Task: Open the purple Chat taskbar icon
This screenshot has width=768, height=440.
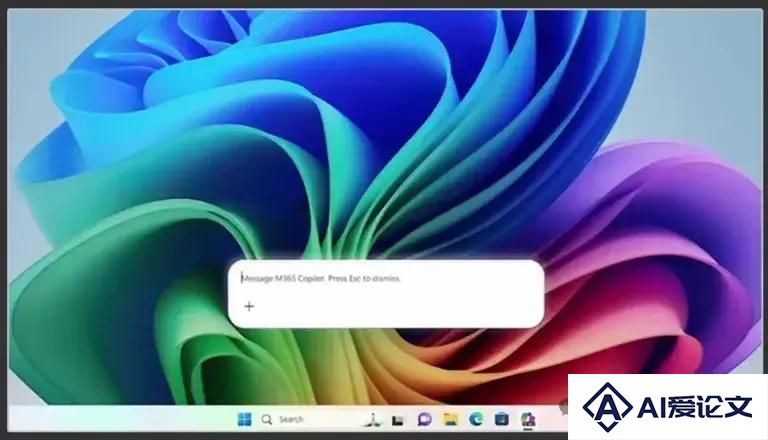Action: click(x=424, y=419)
